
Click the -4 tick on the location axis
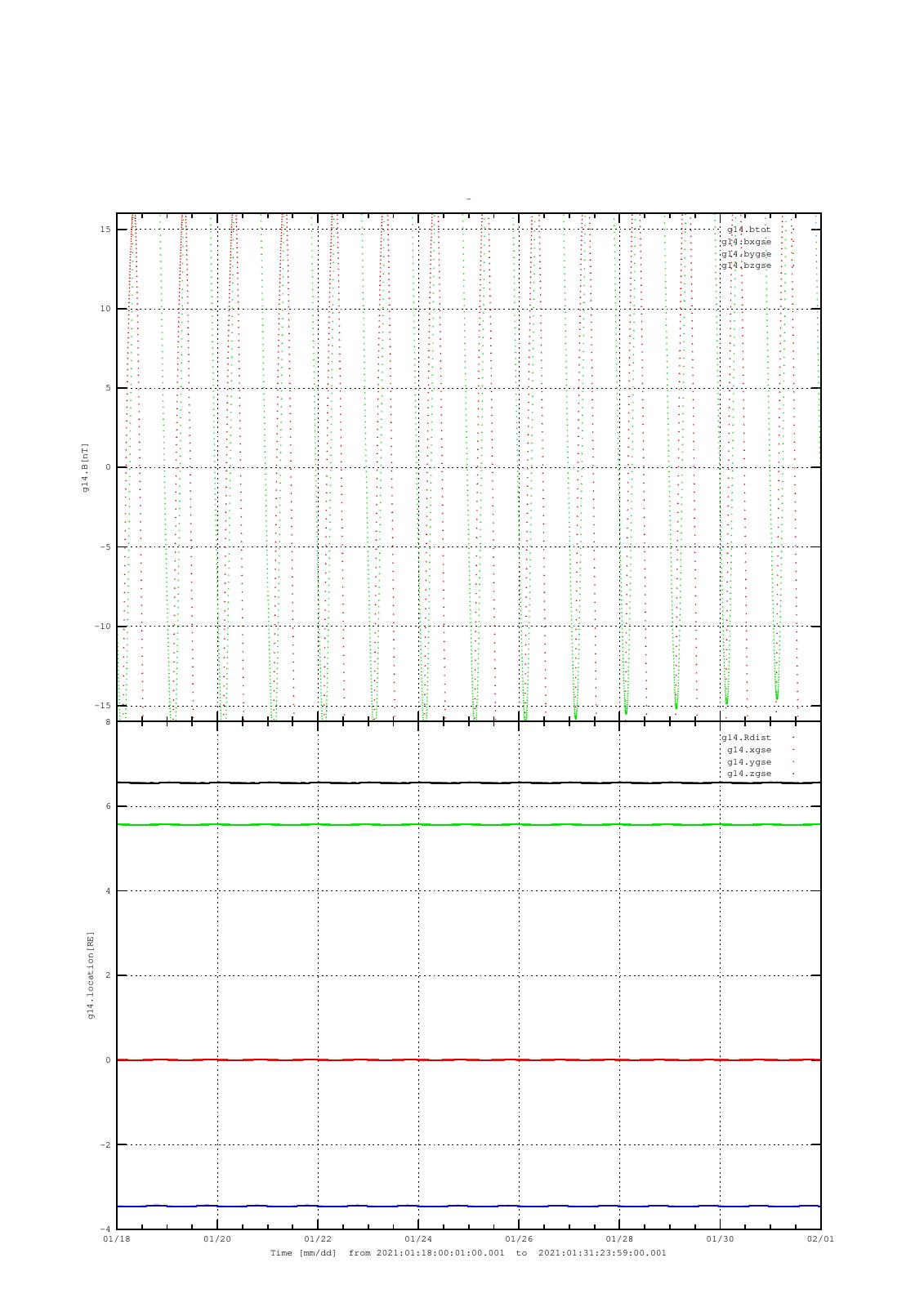(105, 1229)
